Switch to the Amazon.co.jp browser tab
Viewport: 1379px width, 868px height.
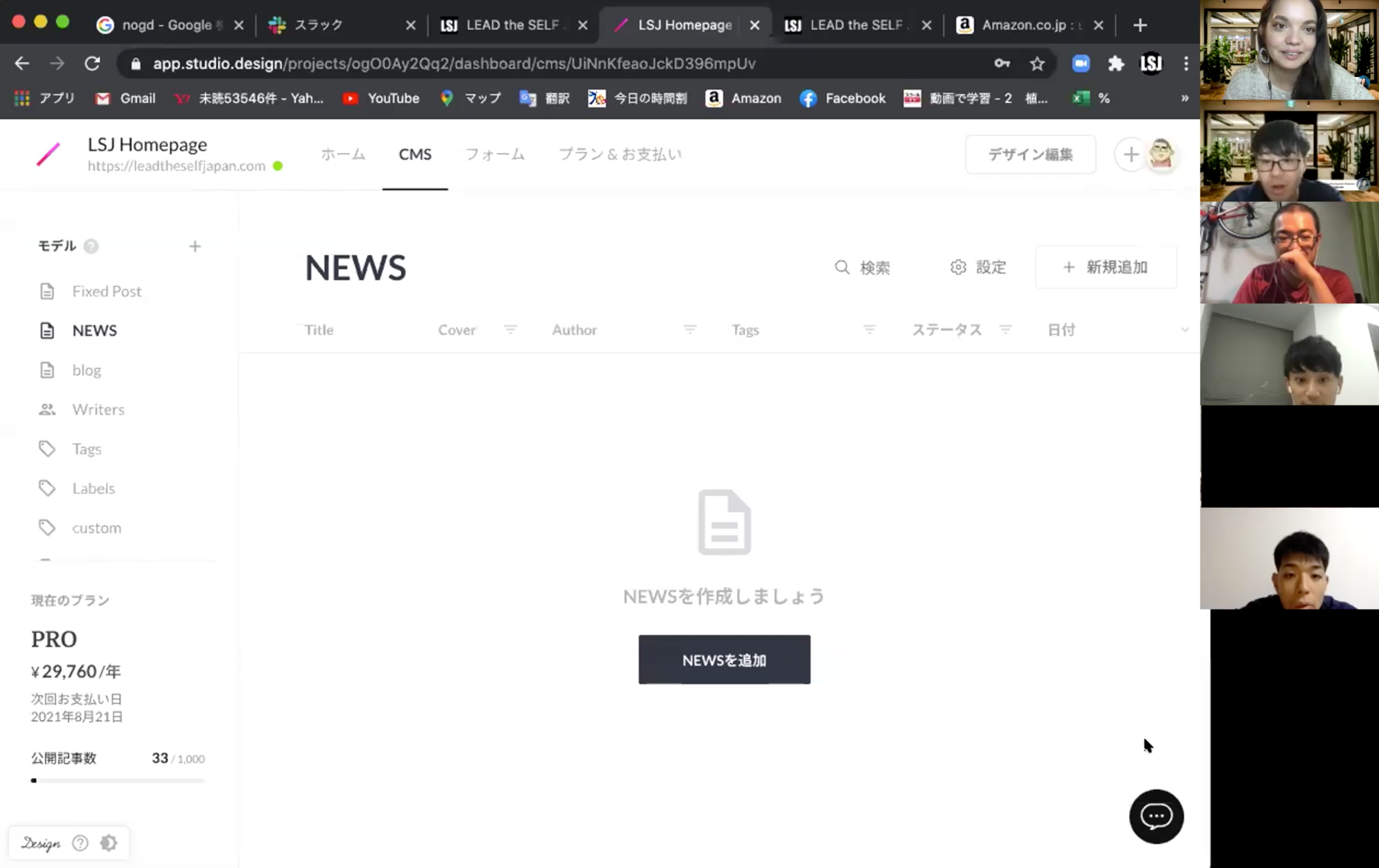click(x=1030, y=25)
